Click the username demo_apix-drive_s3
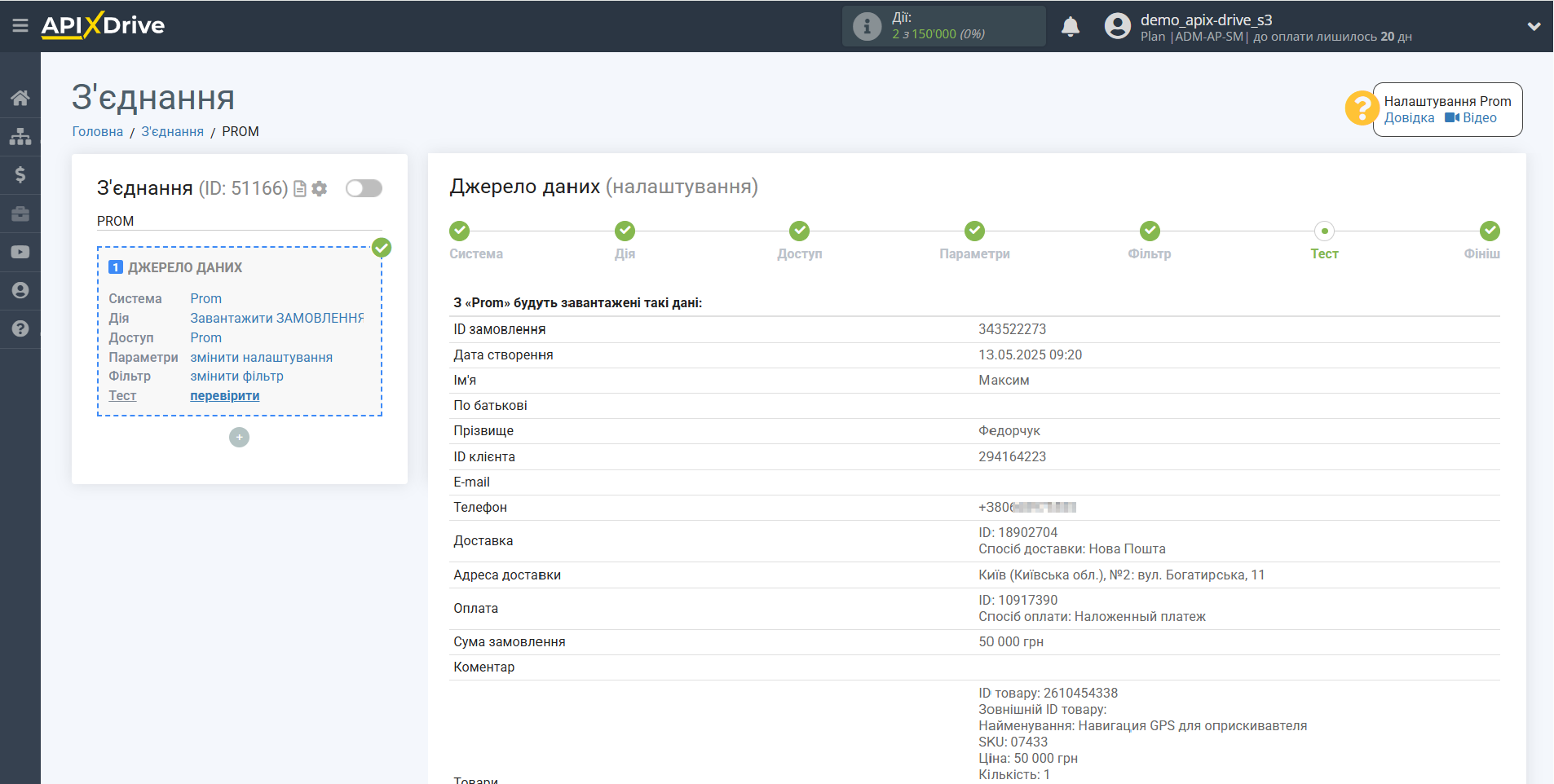The width and height of the screenshot is (1554, 784). 1206,20
